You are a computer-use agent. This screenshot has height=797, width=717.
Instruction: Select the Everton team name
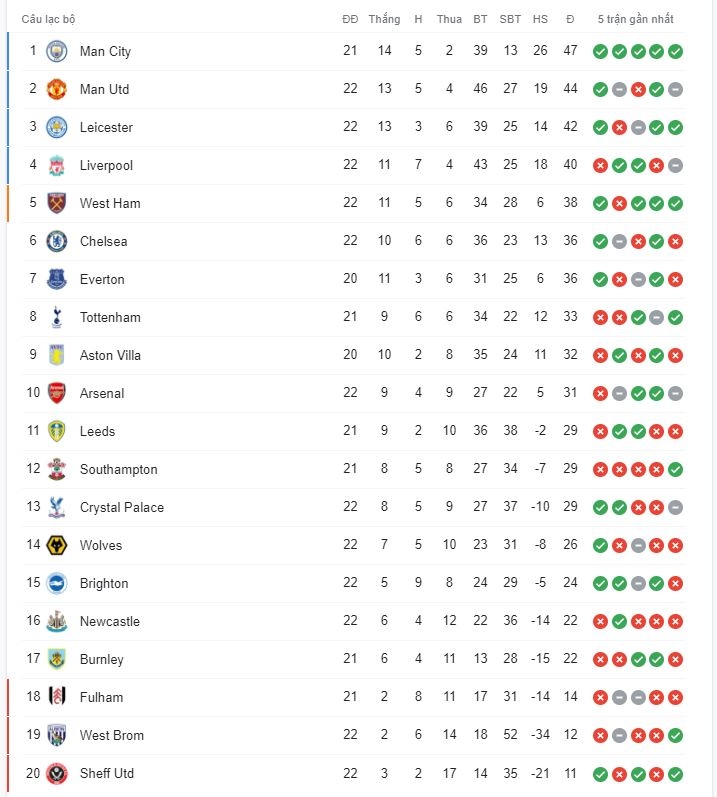point(102,279)
